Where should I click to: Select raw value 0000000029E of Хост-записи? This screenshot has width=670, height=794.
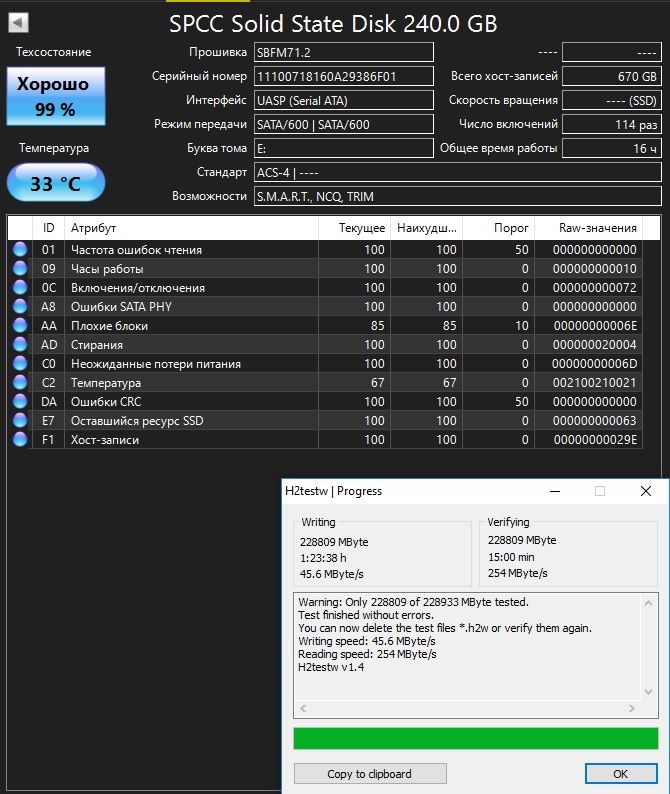coord(595,440)
